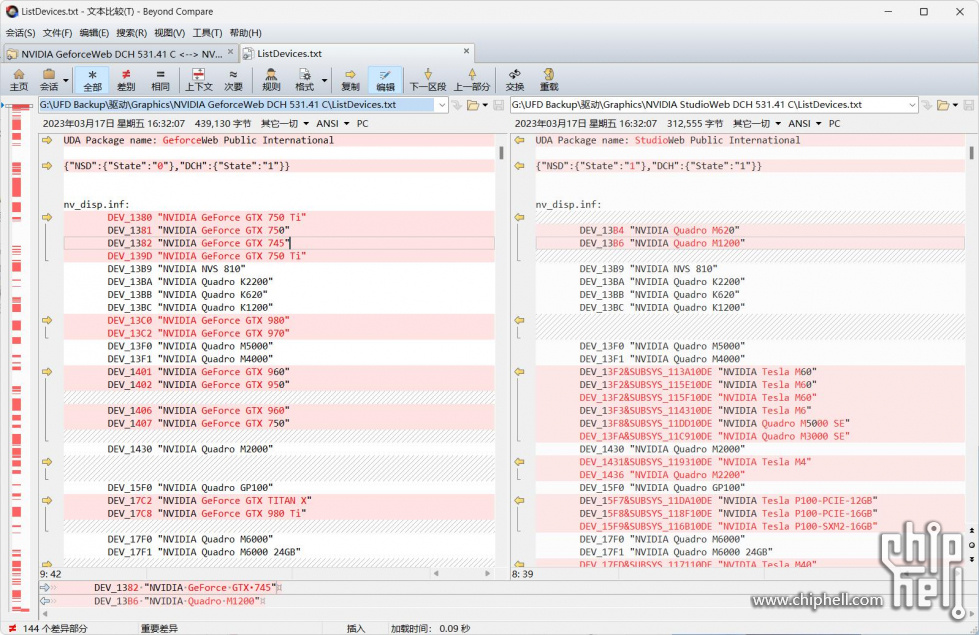Open the 搜索(R) menu
Viewport: 979px width, 635px height.
click(x=131, y=32)
